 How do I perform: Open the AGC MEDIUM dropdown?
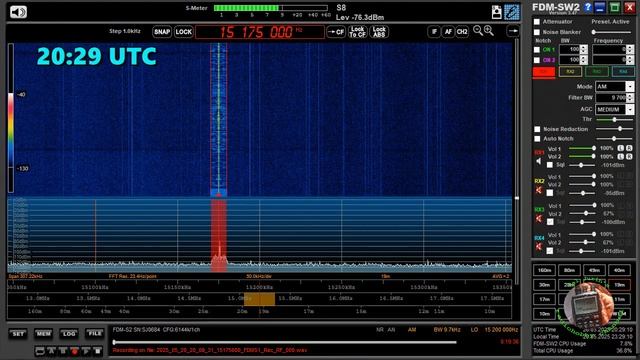614,109
